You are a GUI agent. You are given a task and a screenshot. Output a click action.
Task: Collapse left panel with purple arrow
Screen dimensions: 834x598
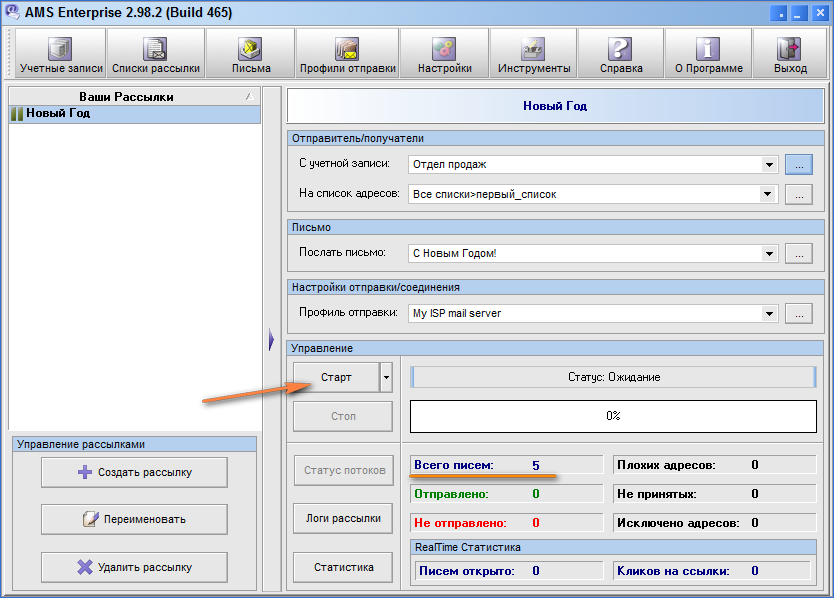click(271, 339)
